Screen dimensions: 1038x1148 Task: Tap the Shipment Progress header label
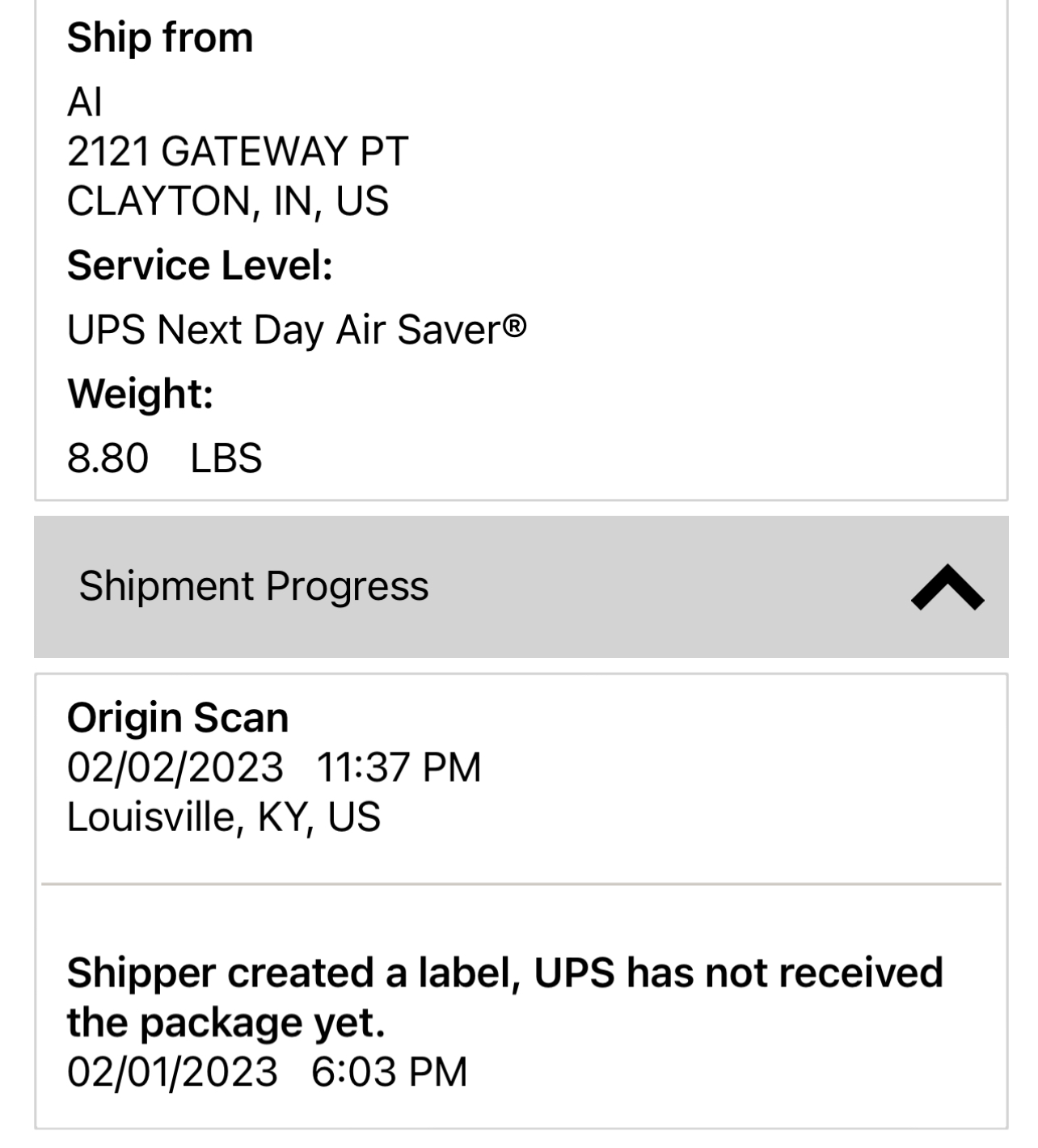coord(253,586)
